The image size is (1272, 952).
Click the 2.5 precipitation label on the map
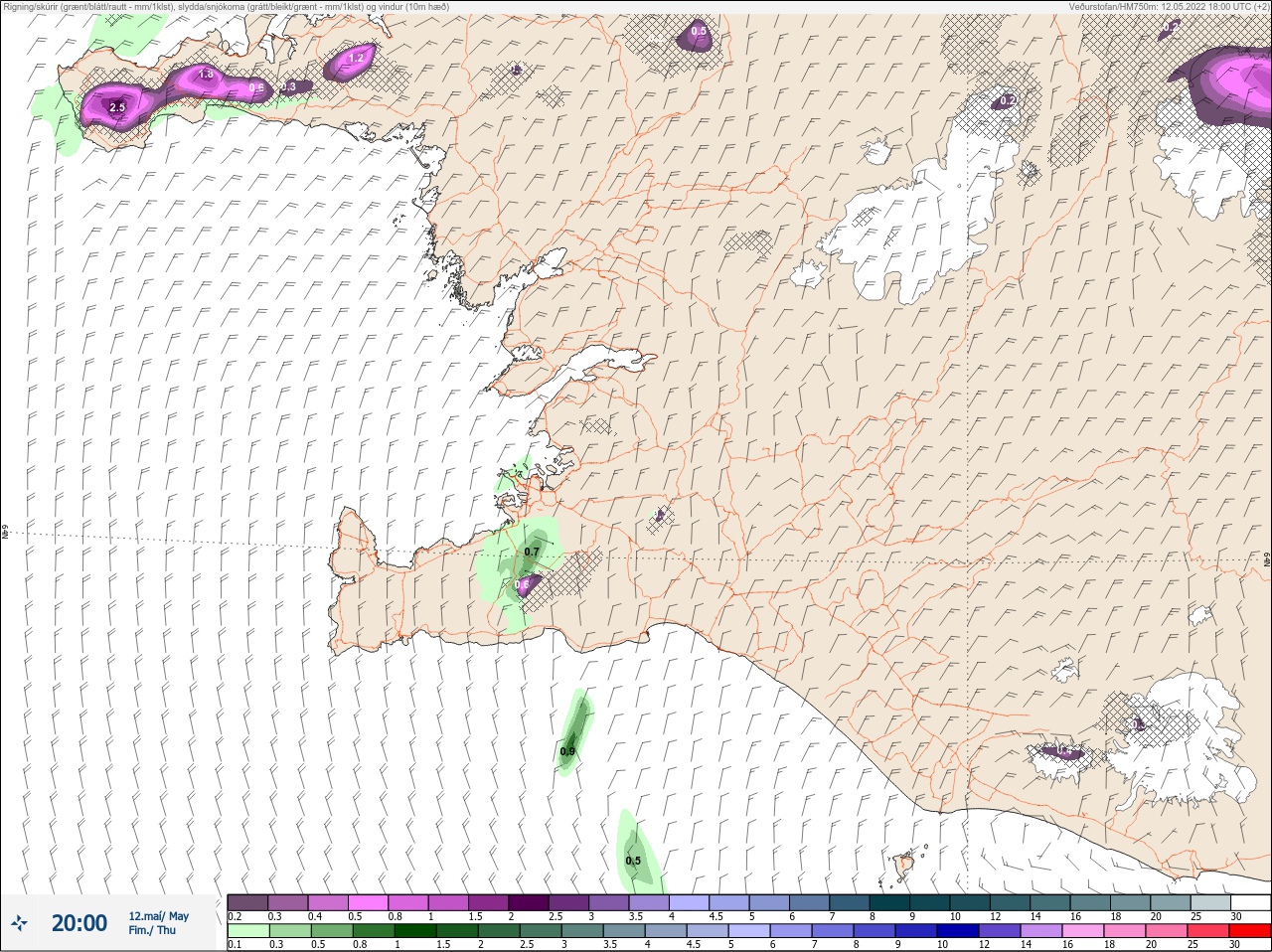coord(117,107)
